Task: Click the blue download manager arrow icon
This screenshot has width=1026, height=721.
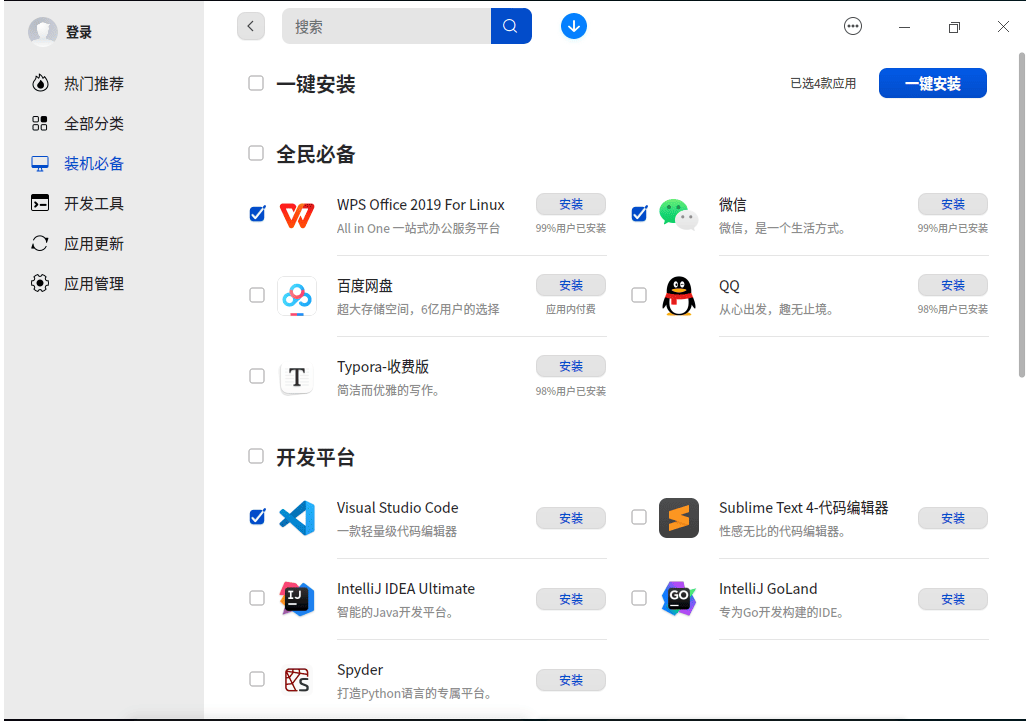Action: (574, 26)
